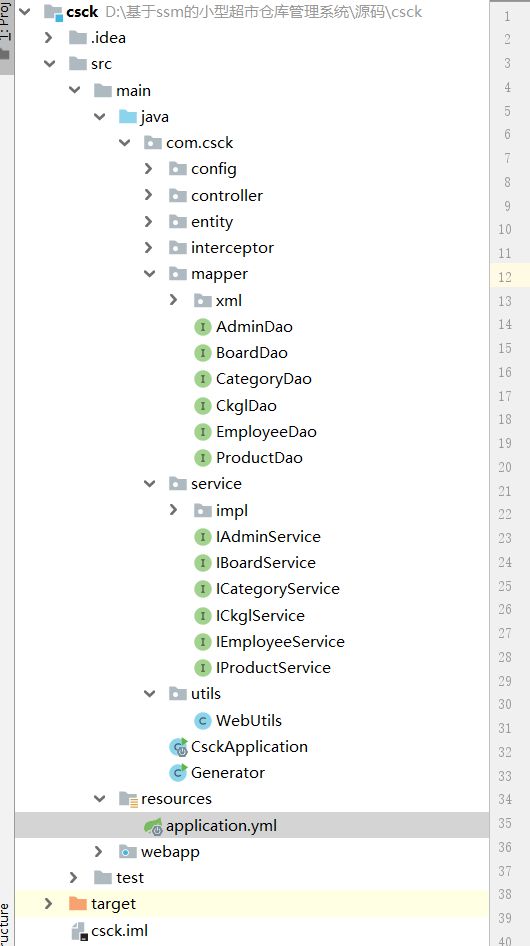Click the application.yml Spring config icon
This screenshot has width=530, height=946.
click(x=153, y=826)
